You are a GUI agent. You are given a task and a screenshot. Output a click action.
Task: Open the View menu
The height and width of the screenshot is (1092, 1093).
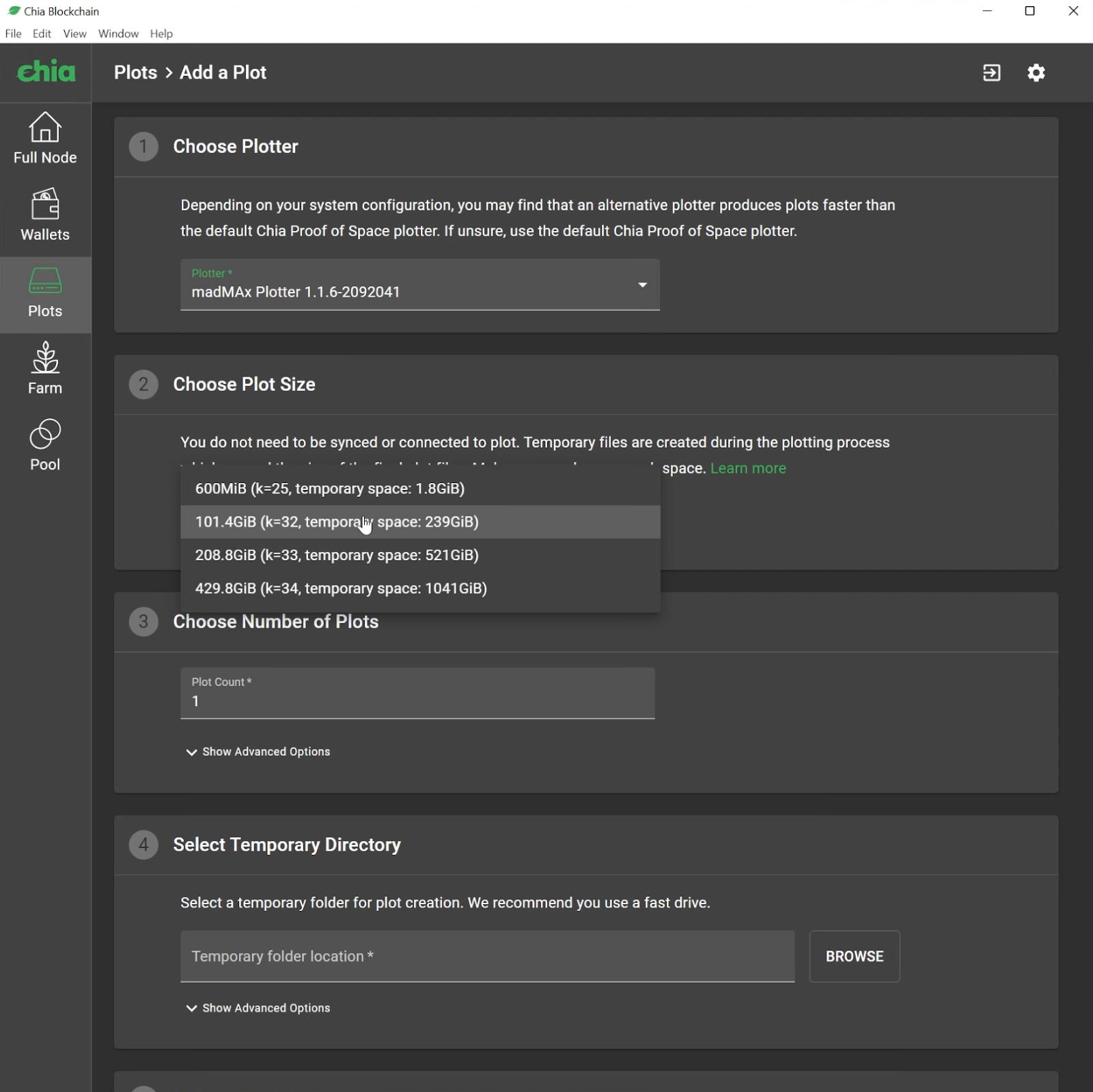click(x=74, y=33)
